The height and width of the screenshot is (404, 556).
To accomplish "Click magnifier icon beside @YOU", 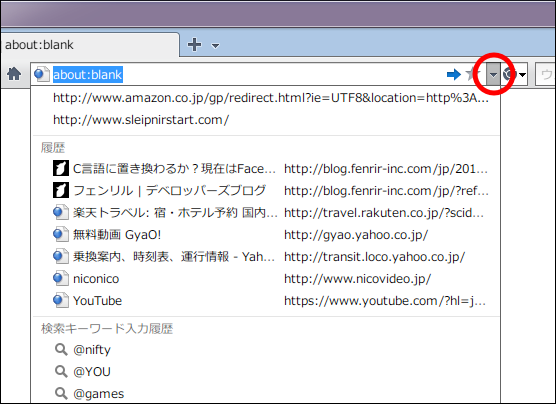I will (x=61, y=372).
